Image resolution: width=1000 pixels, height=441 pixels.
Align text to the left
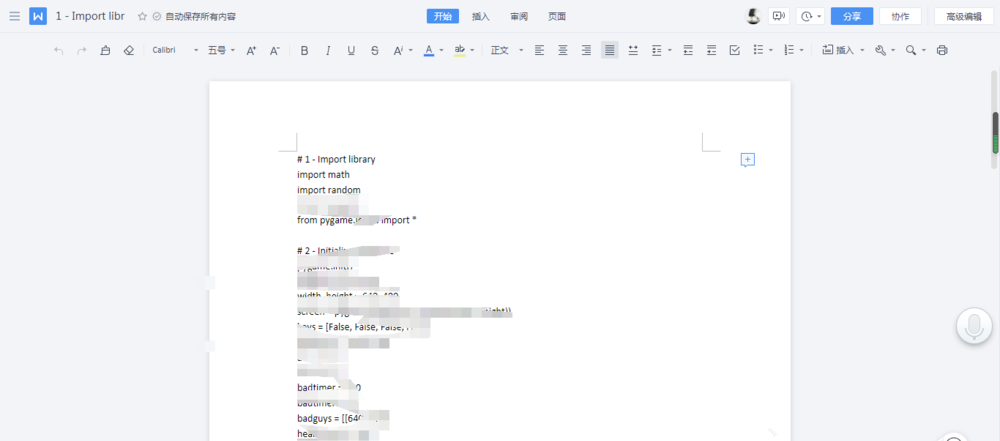point(540,50)
